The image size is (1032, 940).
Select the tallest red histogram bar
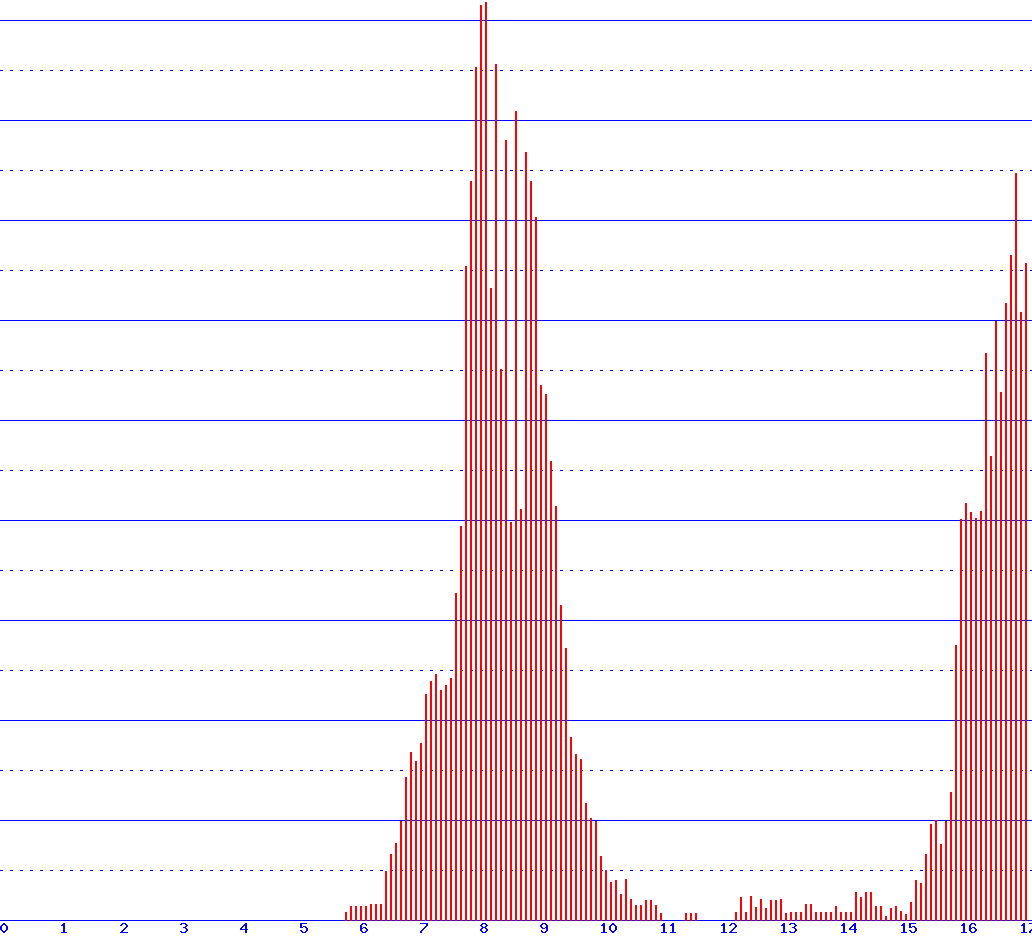click(x=486, y=461)
